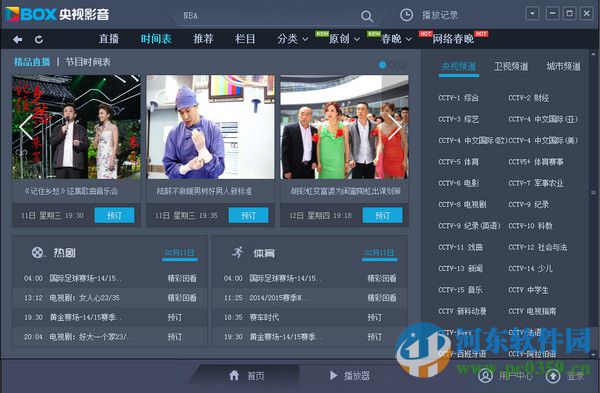Open the 网络春晚 tab
600x393 pixels.
point(453,39)
